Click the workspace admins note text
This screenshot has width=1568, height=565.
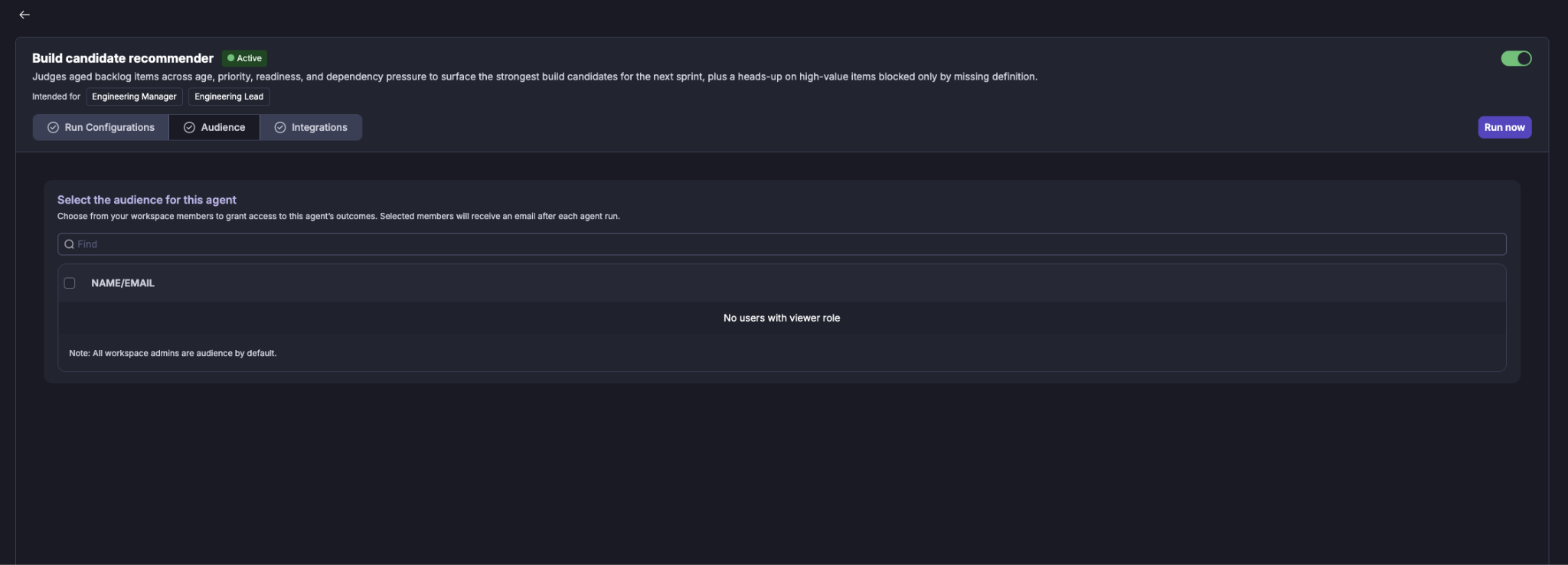click(x=172, y=353)
